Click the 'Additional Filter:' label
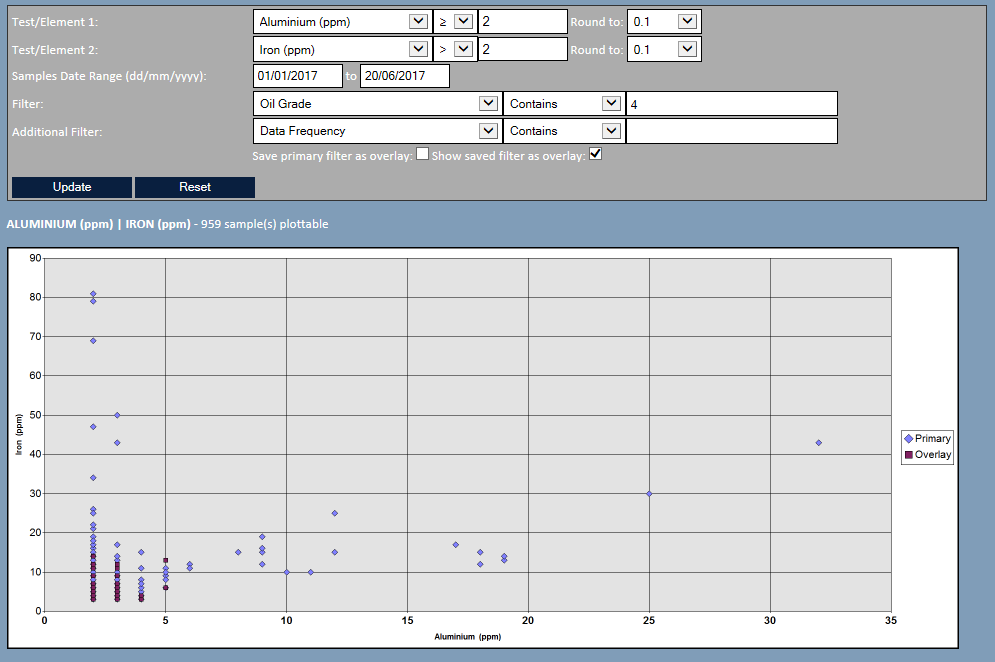The image size is (995, 662). pyautogui.click(x=57, y=132)
